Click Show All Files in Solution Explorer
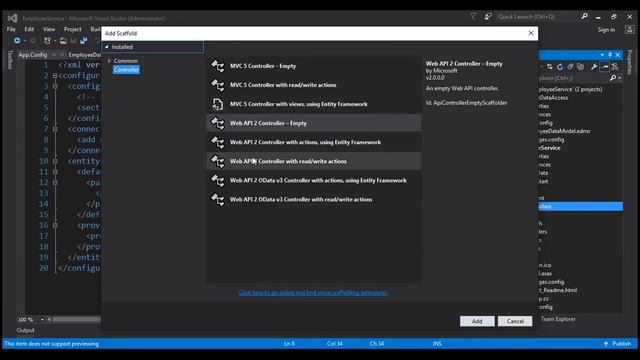The height and width of the screenshot is (360, 640). 580,67
